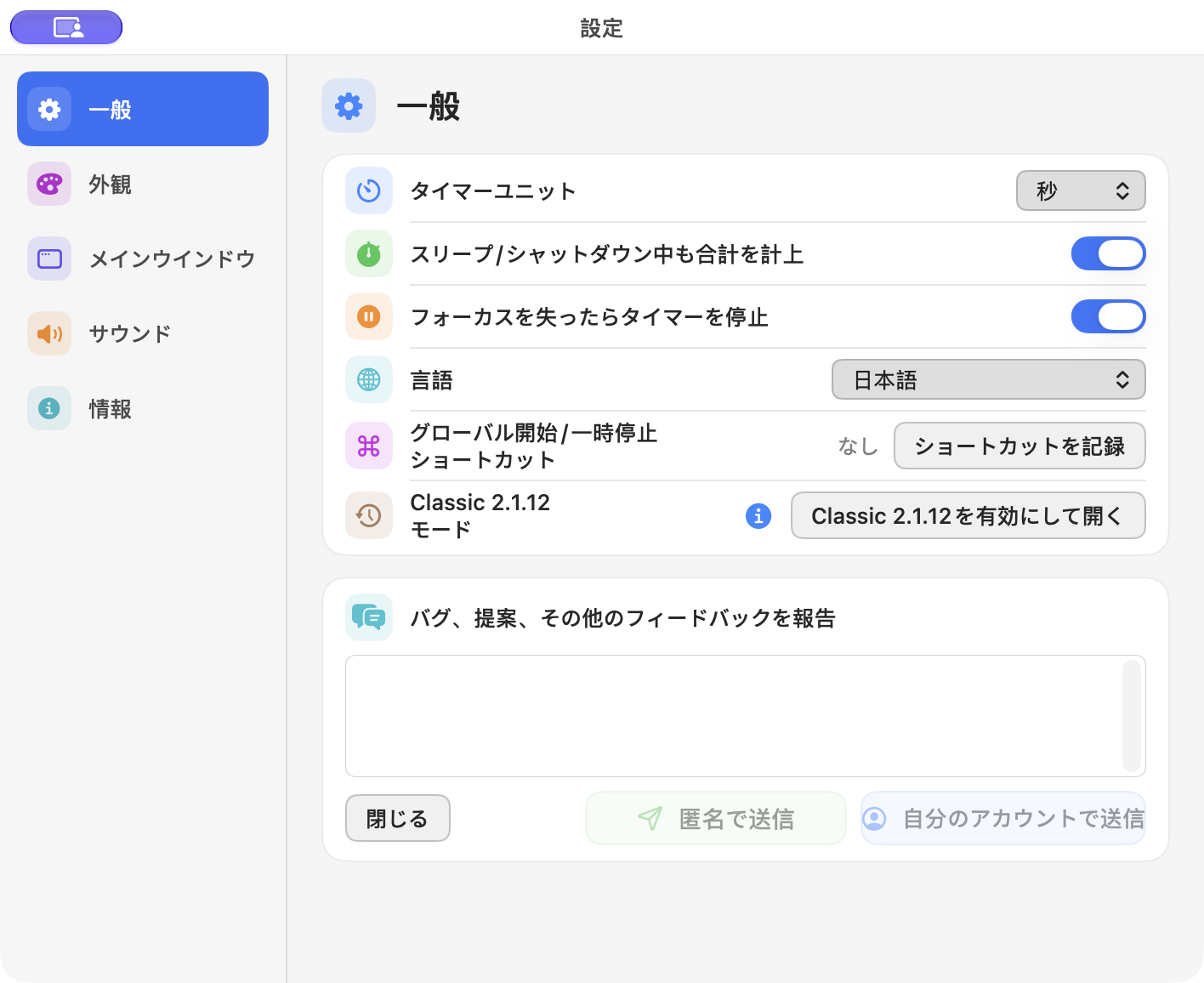1204x983 pixels.
Task: Switch to メインウインドウ settings tab
Action: (x=143, y=259)
